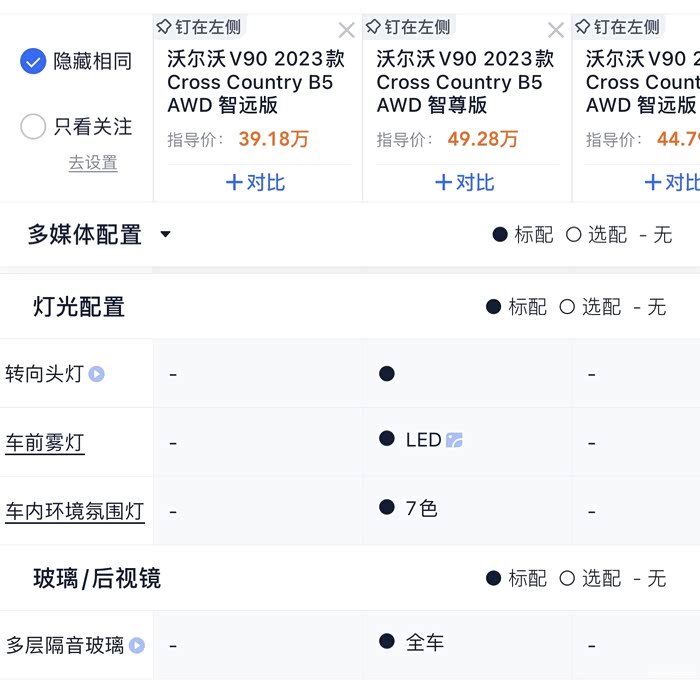
Task: Toggle the 隐藏相同 checkbox
Action: tap(34, 62)
